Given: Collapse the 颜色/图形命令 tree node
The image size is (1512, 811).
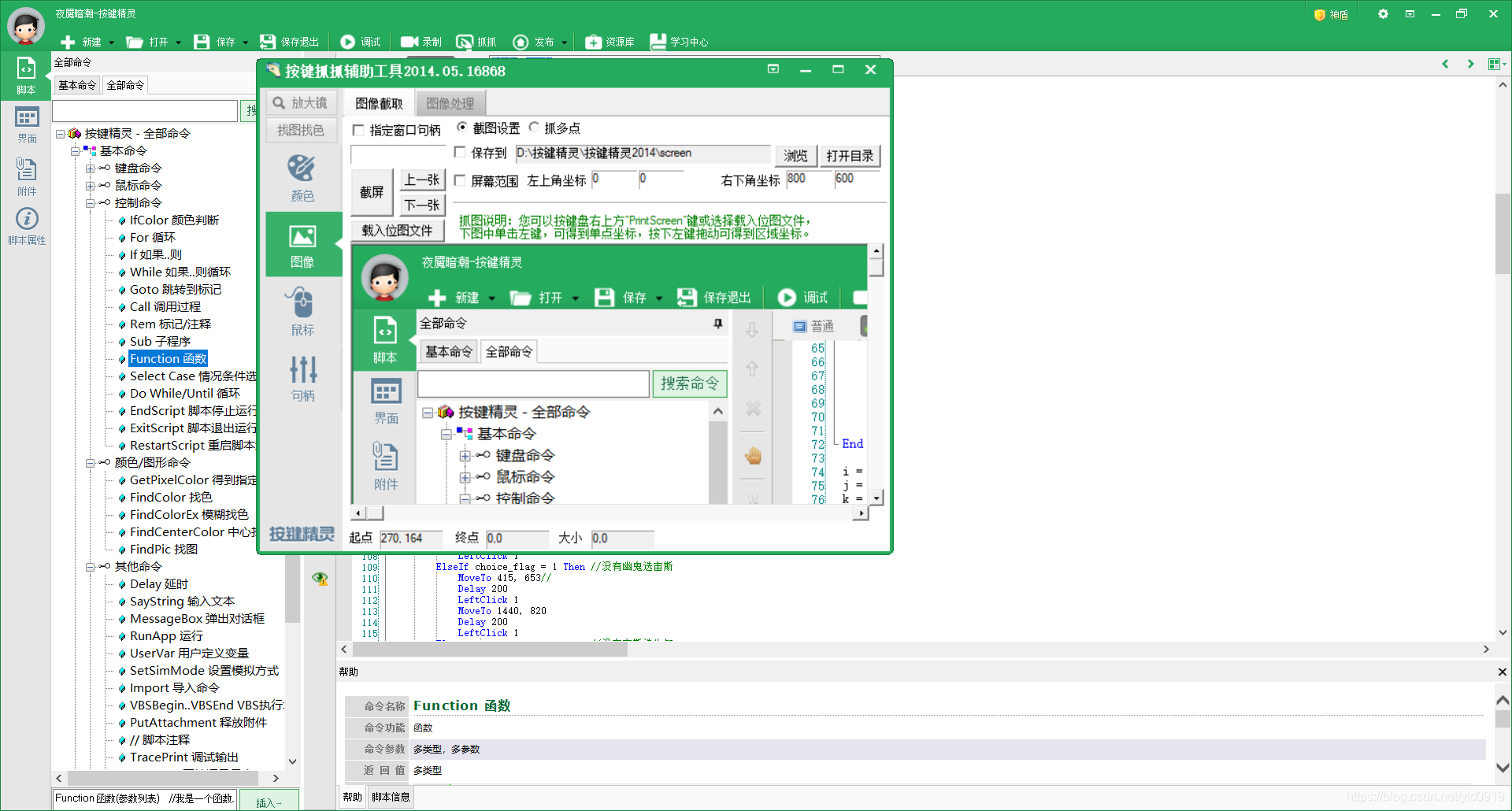Looking at the screenshot, I should coord(91,463).
